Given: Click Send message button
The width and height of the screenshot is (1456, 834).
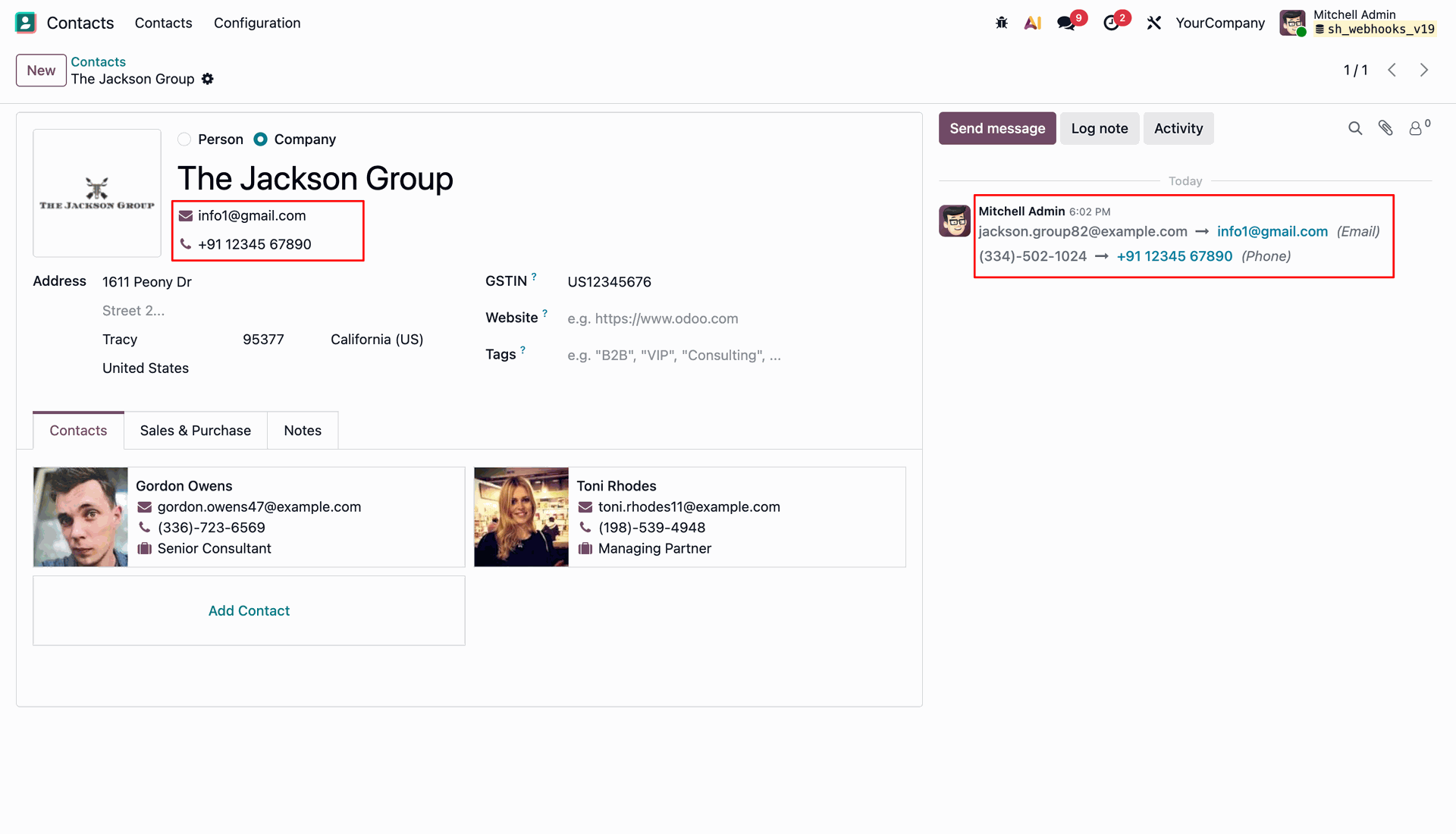Looking at the screenshot, I should (997, 129).
